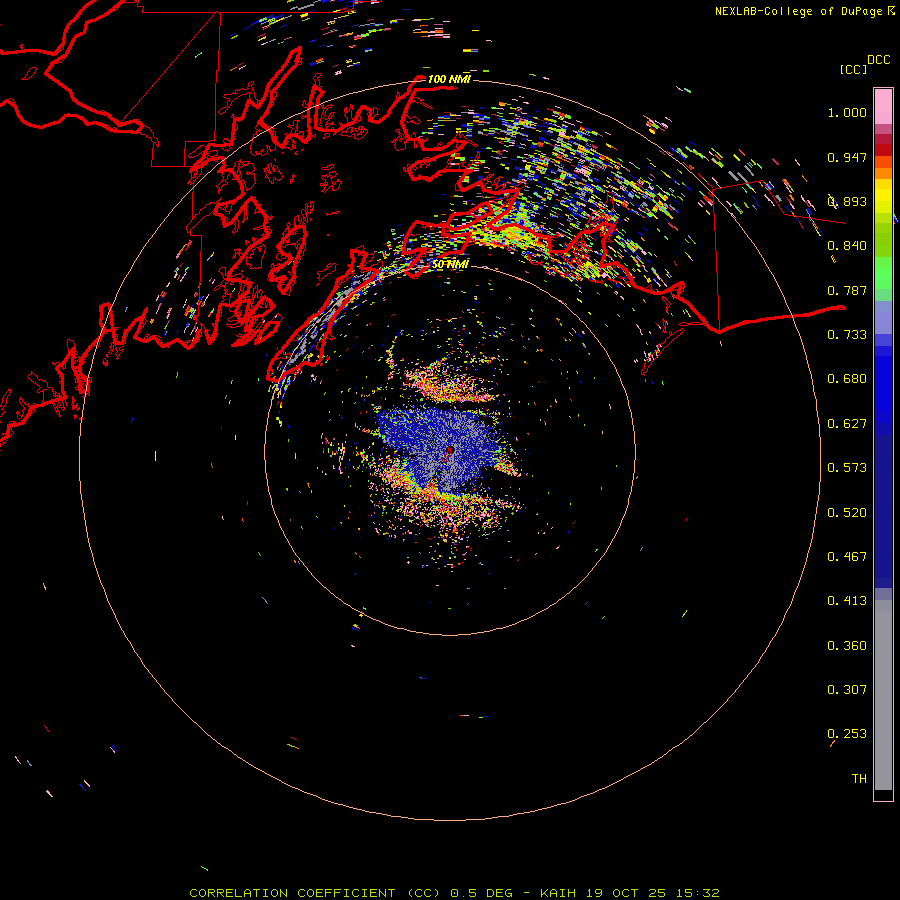900x900 pixels.
Task: Pick the periwinkle segment of color bar
Action: [x=883, y=317]
